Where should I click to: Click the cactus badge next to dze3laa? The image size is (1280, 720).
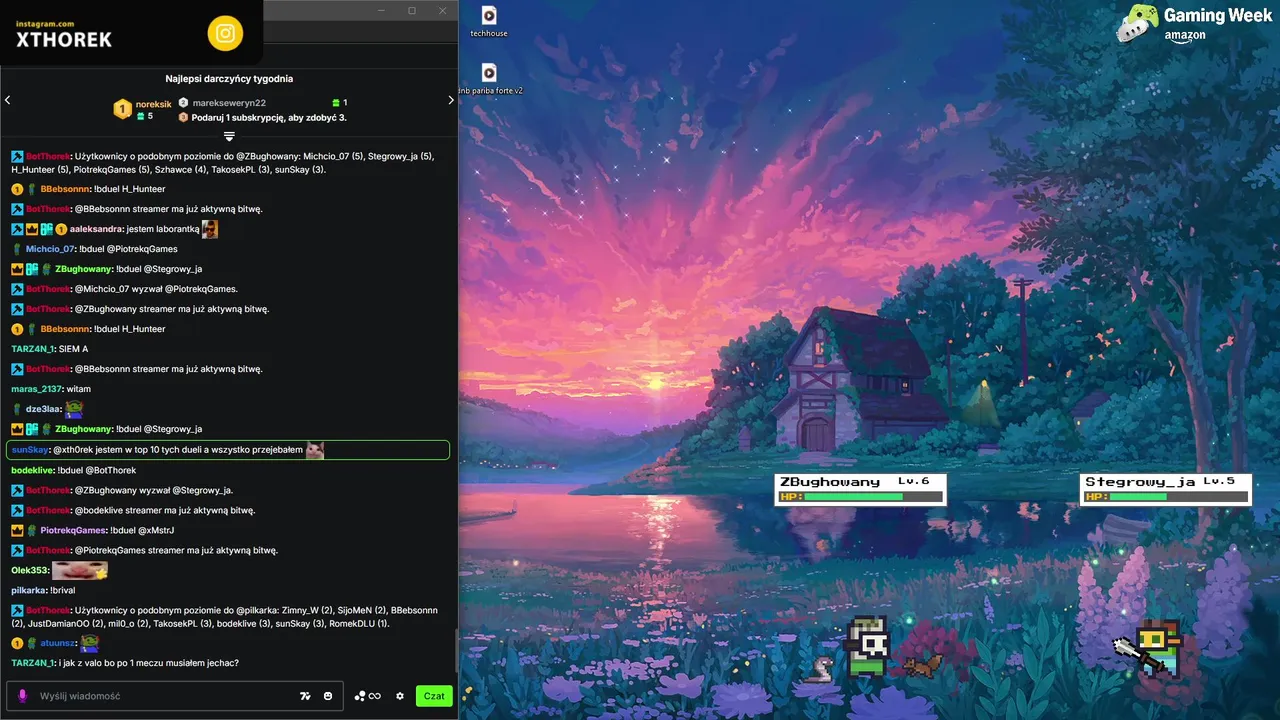coord(17,409)
